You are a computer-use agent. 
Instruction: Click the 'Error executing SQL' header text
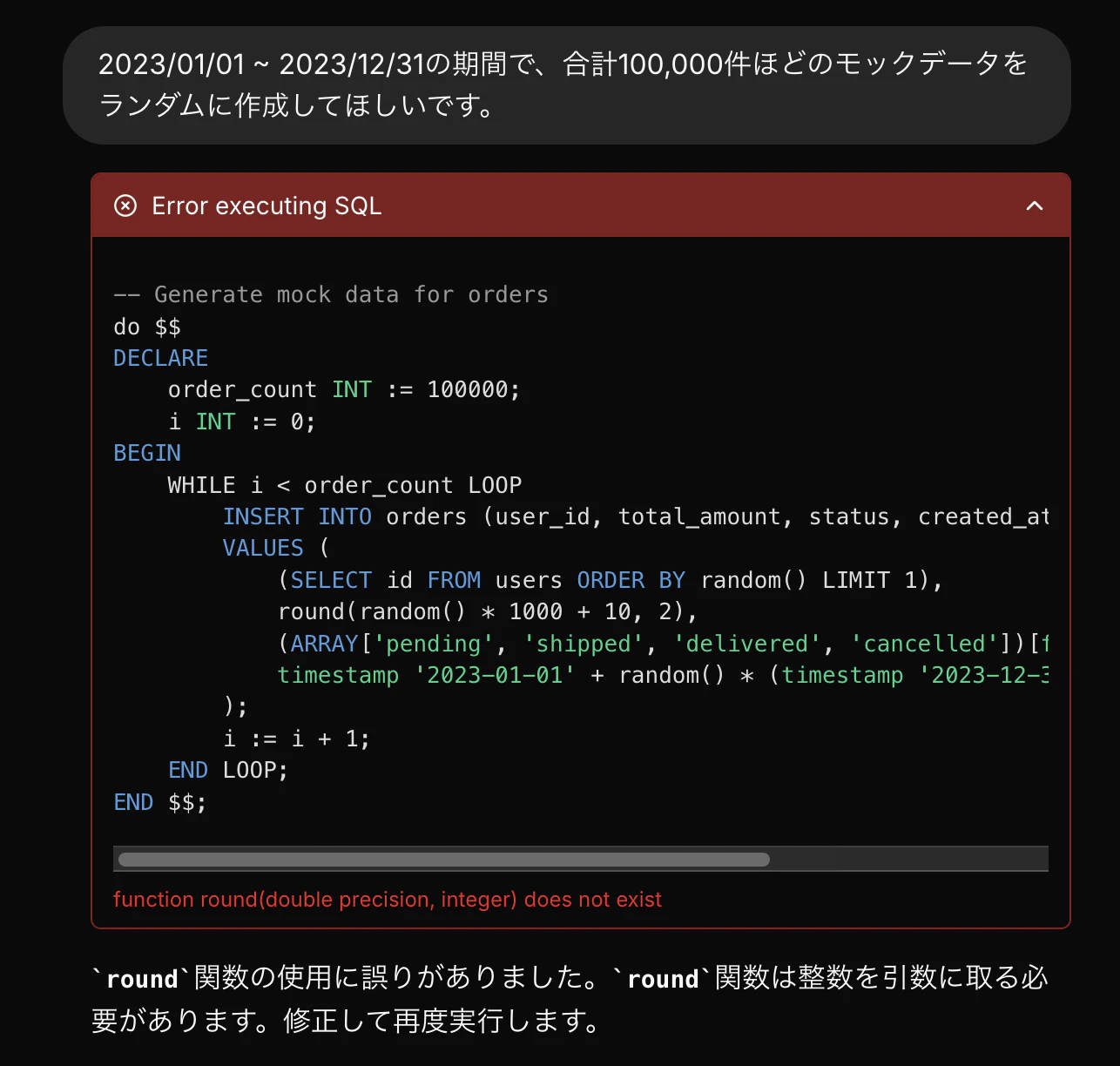pyautogui.click(x=267, y=206)
